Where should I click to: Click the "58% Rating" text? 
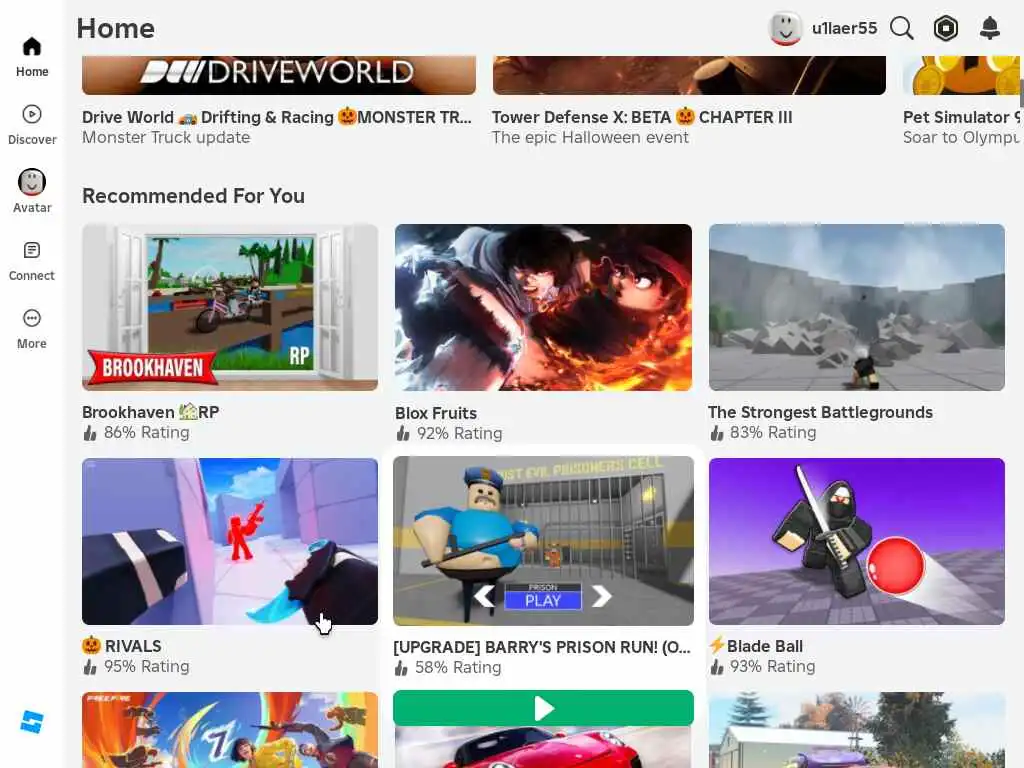coord(458,667)
